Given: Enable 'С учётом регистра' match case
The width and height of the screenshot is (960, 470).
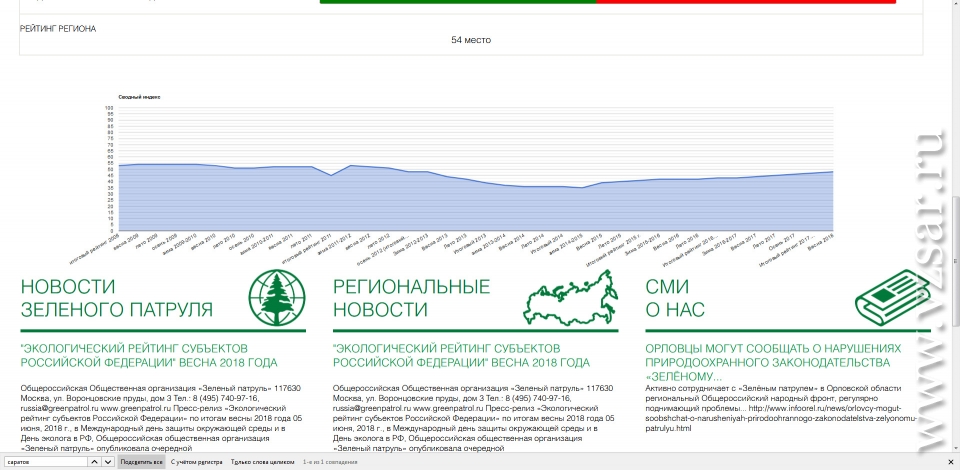Looking at the screenshot, I should [x=196, y=463].
